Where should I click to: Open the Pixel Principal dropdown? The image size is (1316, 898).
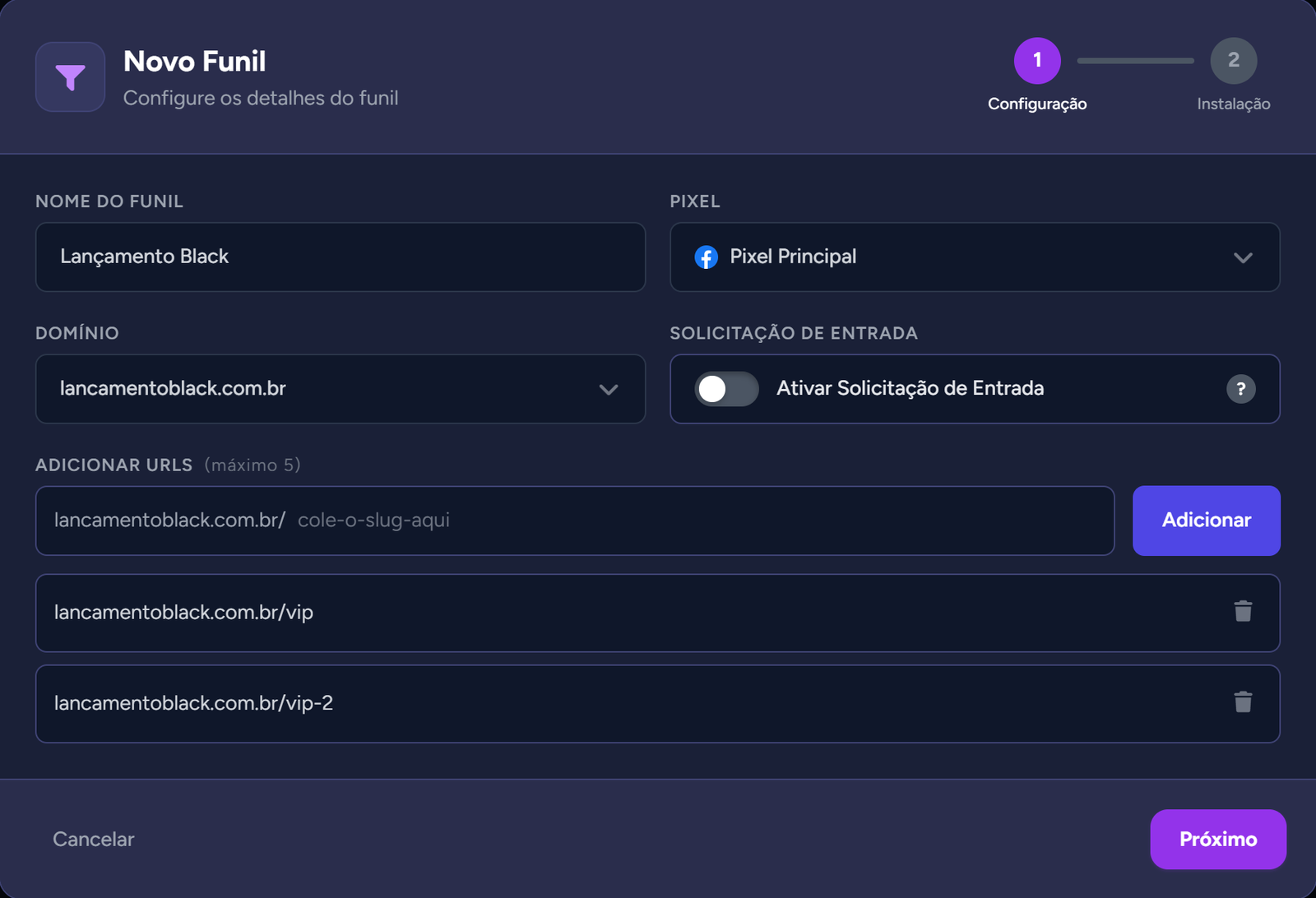(x=975, y=257)
